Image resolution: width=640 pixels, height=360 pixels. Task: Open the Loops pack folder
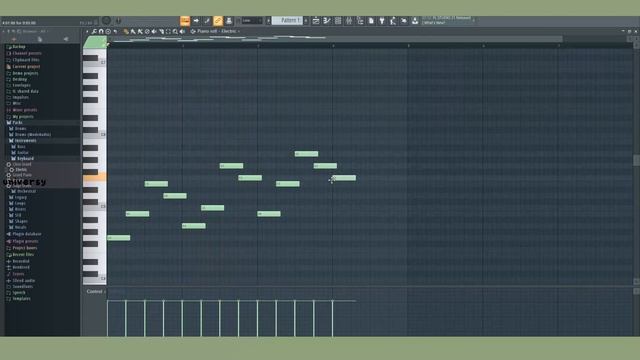point(20,203)
